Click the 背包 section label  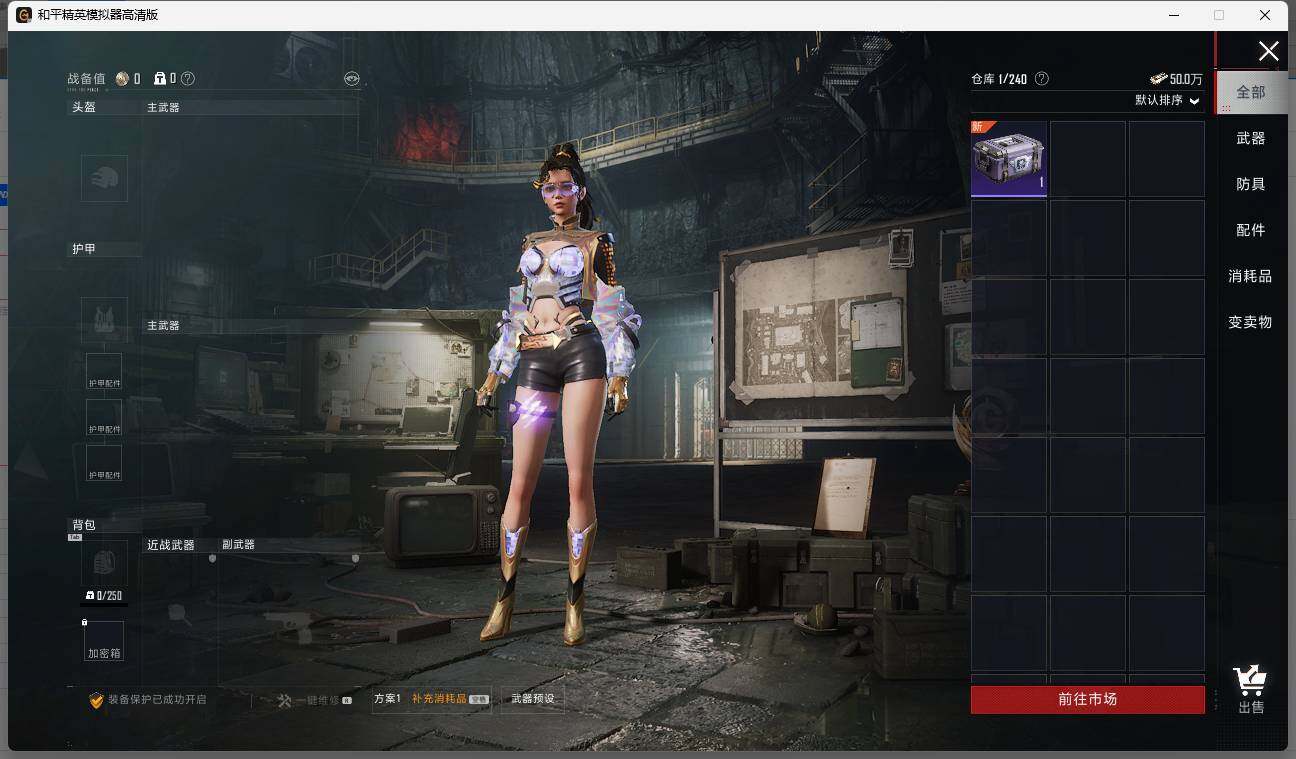click(83, 525)
